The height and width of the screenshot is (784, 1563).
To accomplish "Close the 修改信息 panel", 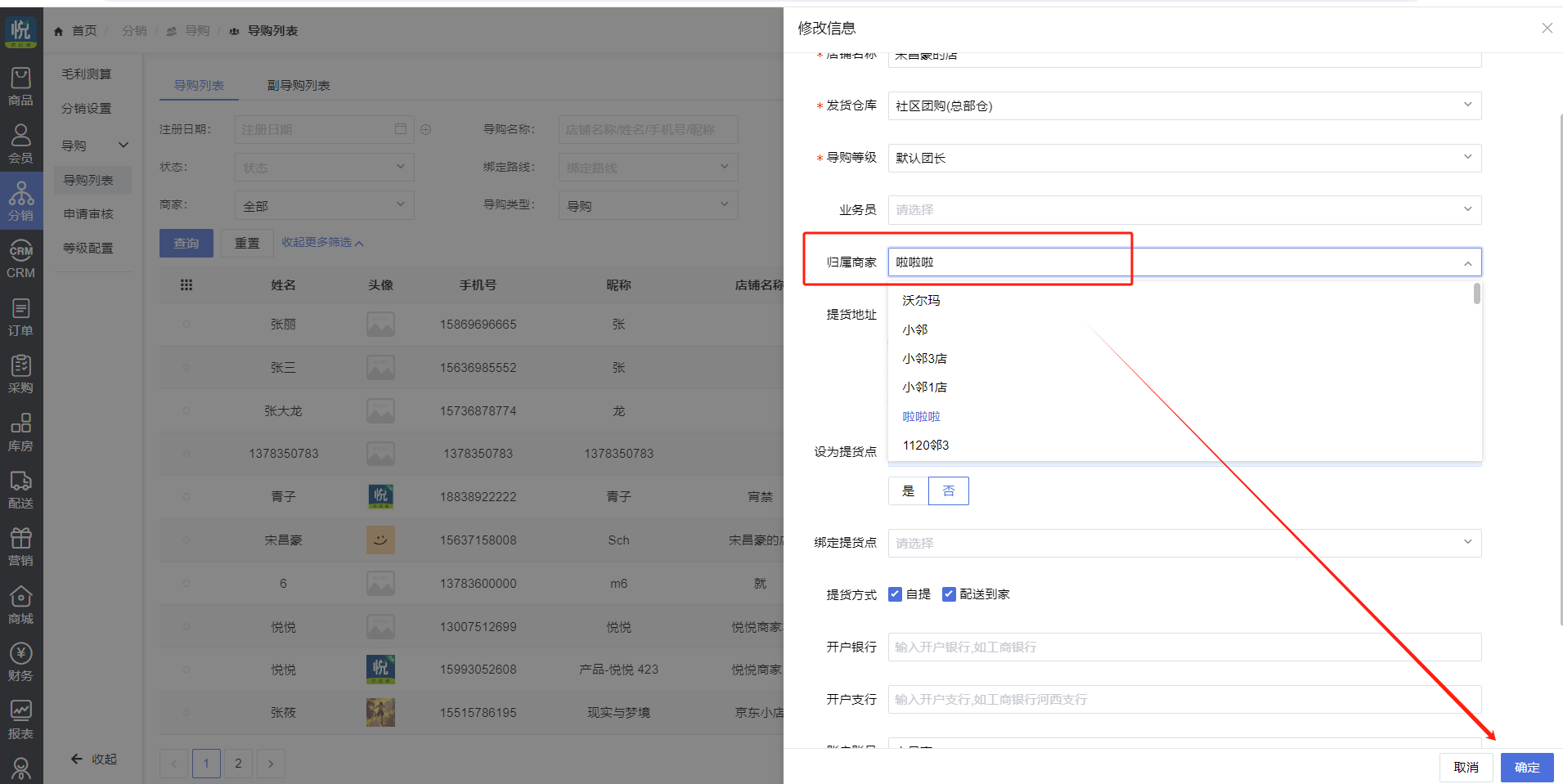I will [x=1547, y=28].
